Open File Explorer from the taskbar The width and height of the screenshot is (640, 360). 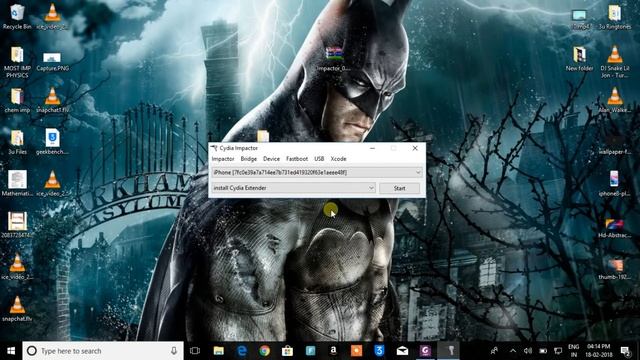(219, 351)
